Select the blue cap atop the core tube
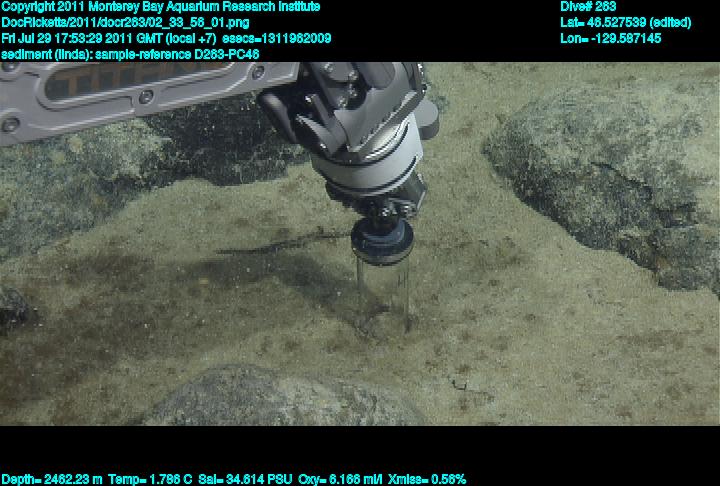Screen dimensions: 720x486 pos(382,240)
